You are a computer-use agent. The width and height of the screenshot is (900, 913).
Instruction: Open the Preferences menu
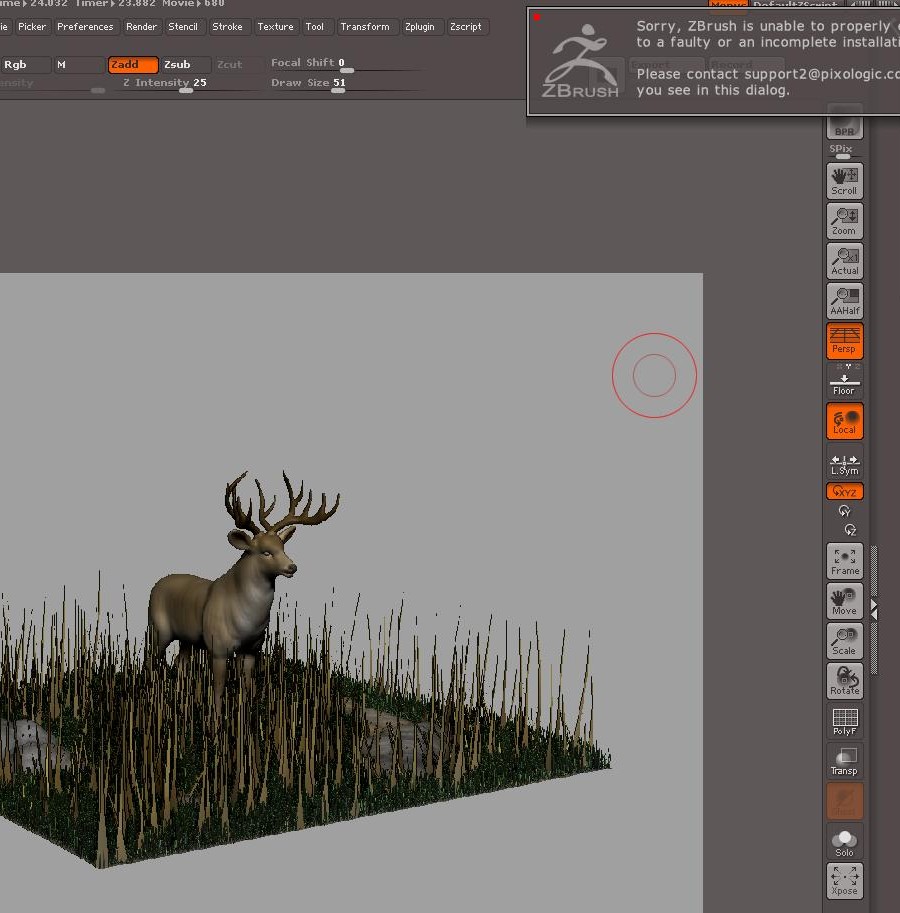point(85,27)
